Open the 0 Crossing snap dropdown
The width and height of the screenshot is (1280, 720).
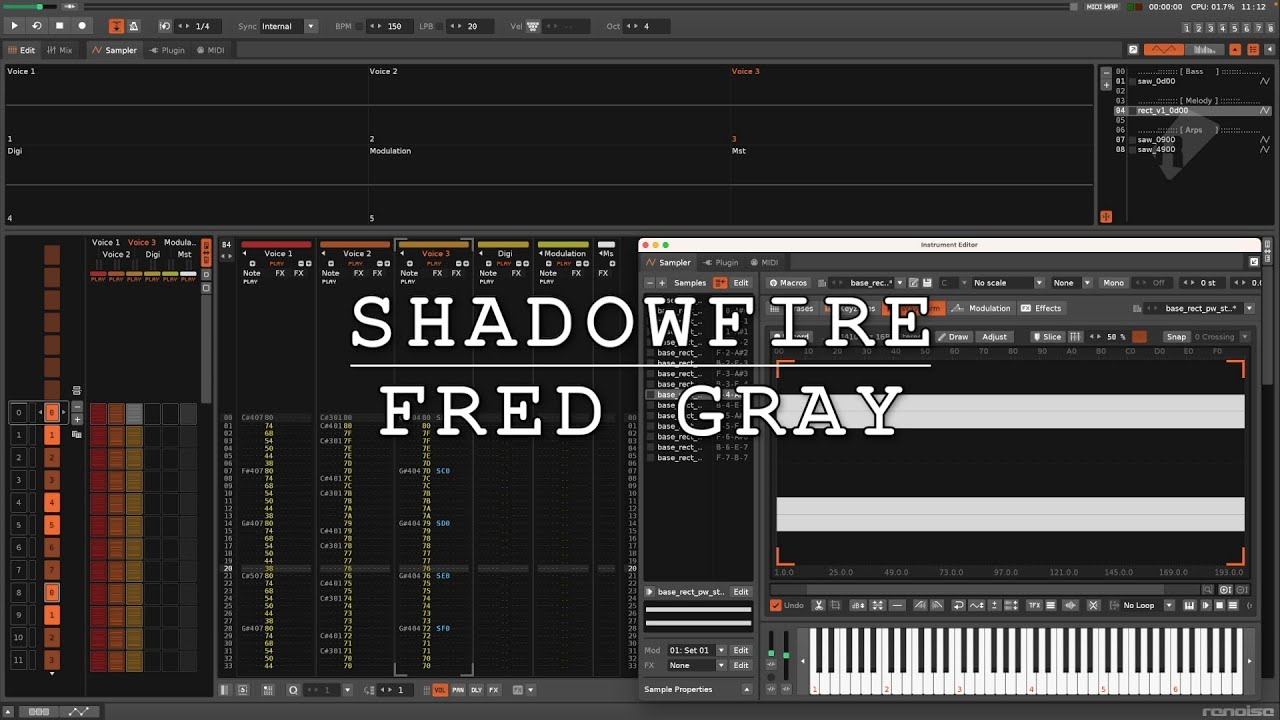click(x=1221, y=337)
